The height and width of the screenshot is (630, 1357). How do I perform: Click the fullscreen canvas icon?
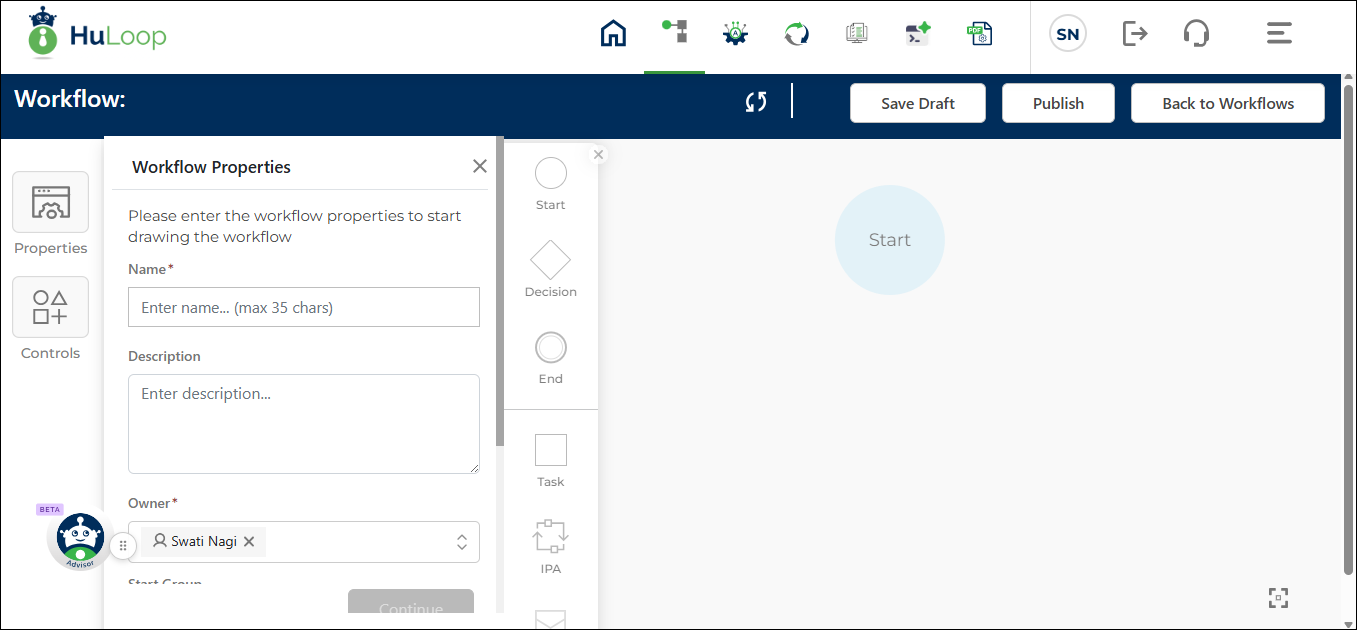pos(1278,598)
